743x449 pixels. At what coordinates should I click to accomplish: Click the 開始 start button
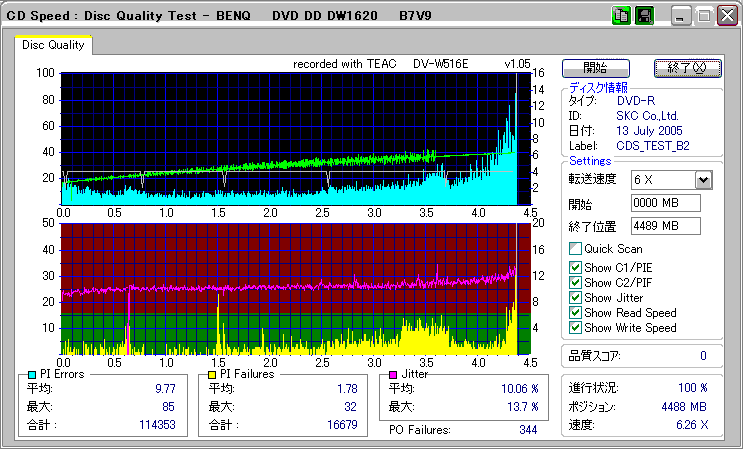[596, 68]
